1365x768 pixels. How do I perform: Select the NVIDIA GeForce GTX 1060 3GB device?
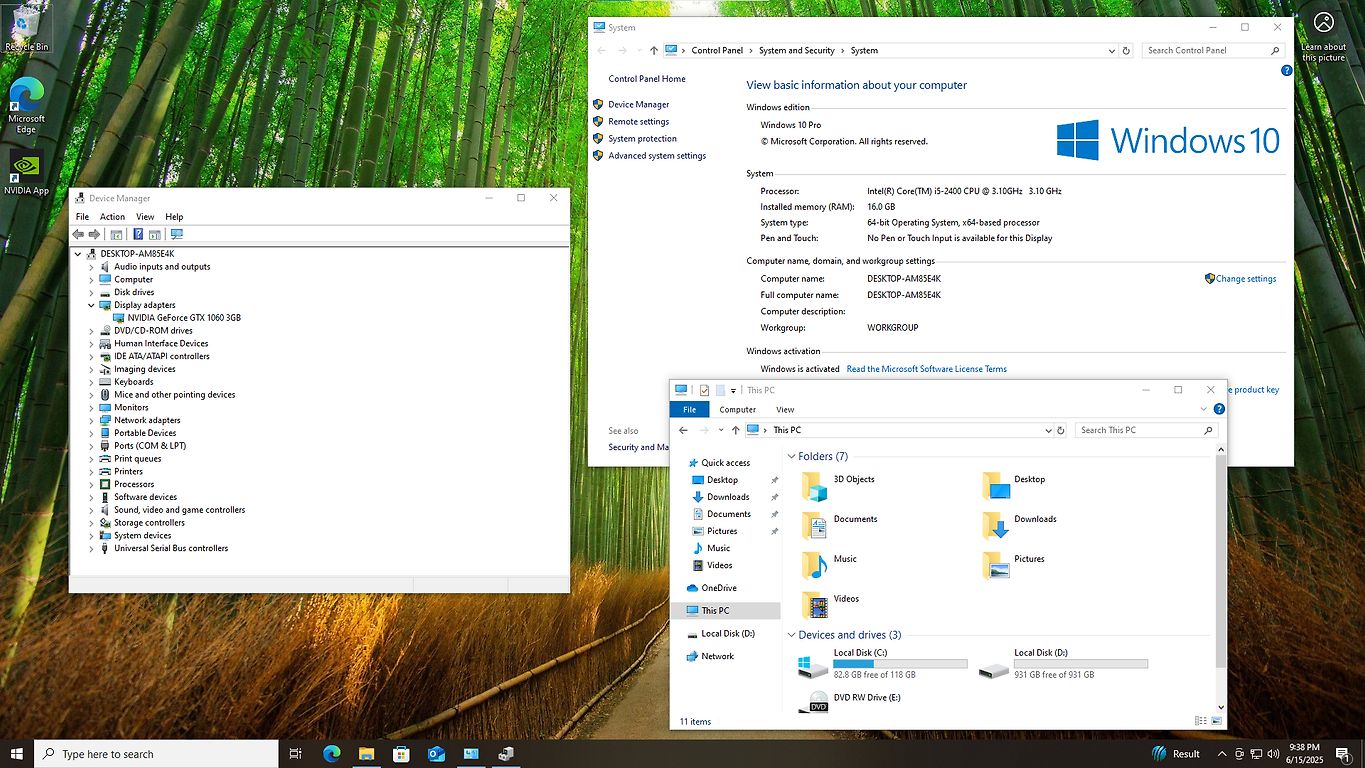(x=184, y=318)
